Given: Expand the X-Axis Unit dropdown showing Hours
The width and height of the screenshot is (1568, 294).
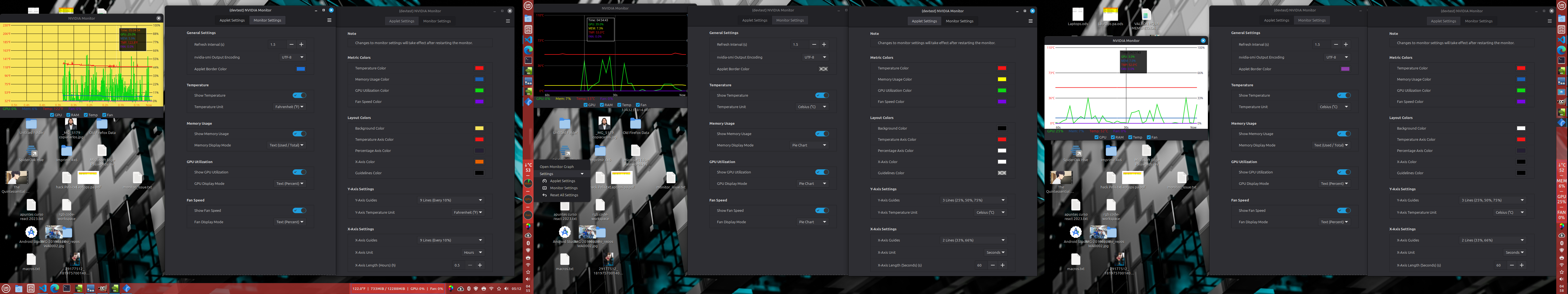Looking at the screenshot, I should [x=472, y=253].
